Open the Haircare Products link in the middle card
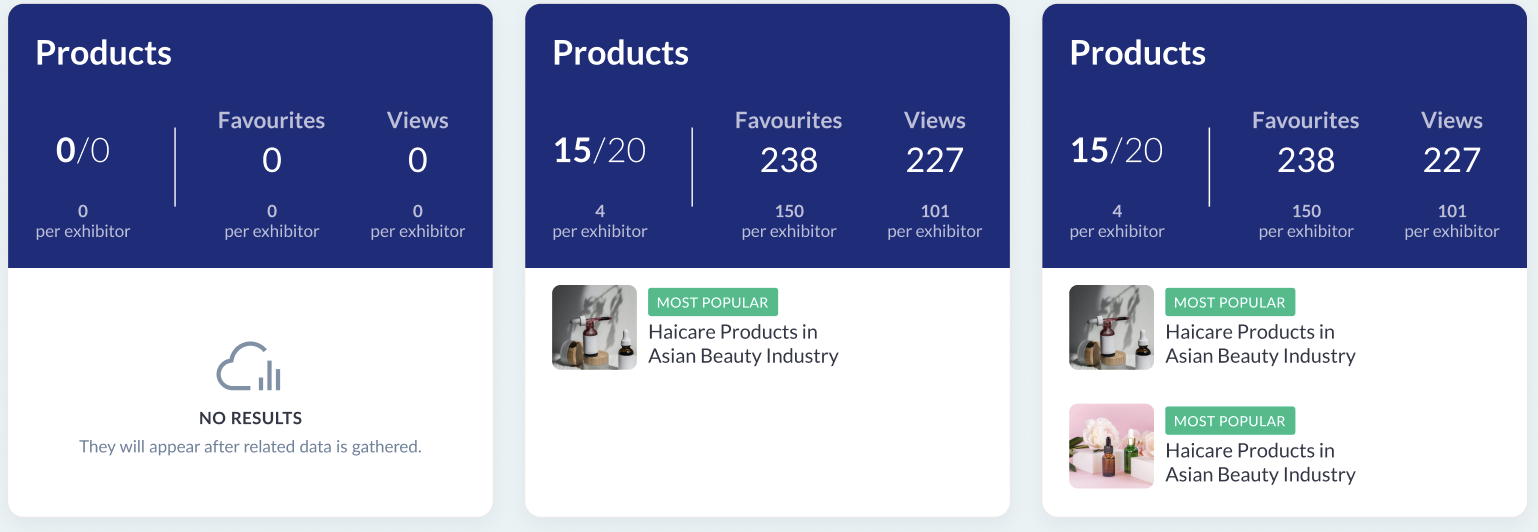 [x=743, y=344]
